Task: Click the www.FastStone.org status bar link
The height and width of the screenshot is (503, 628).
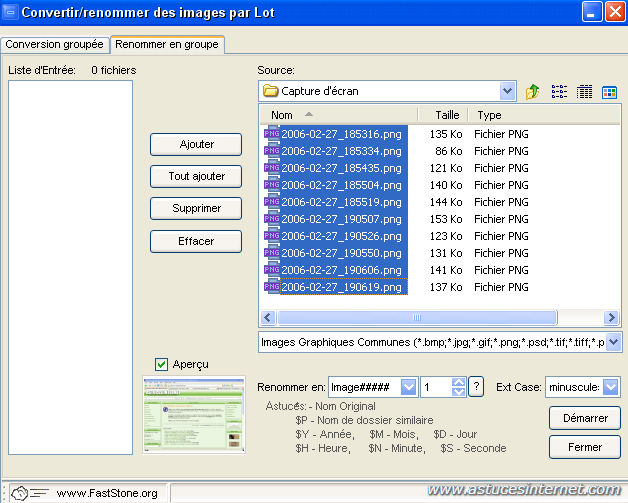Action: click(107, 493)
